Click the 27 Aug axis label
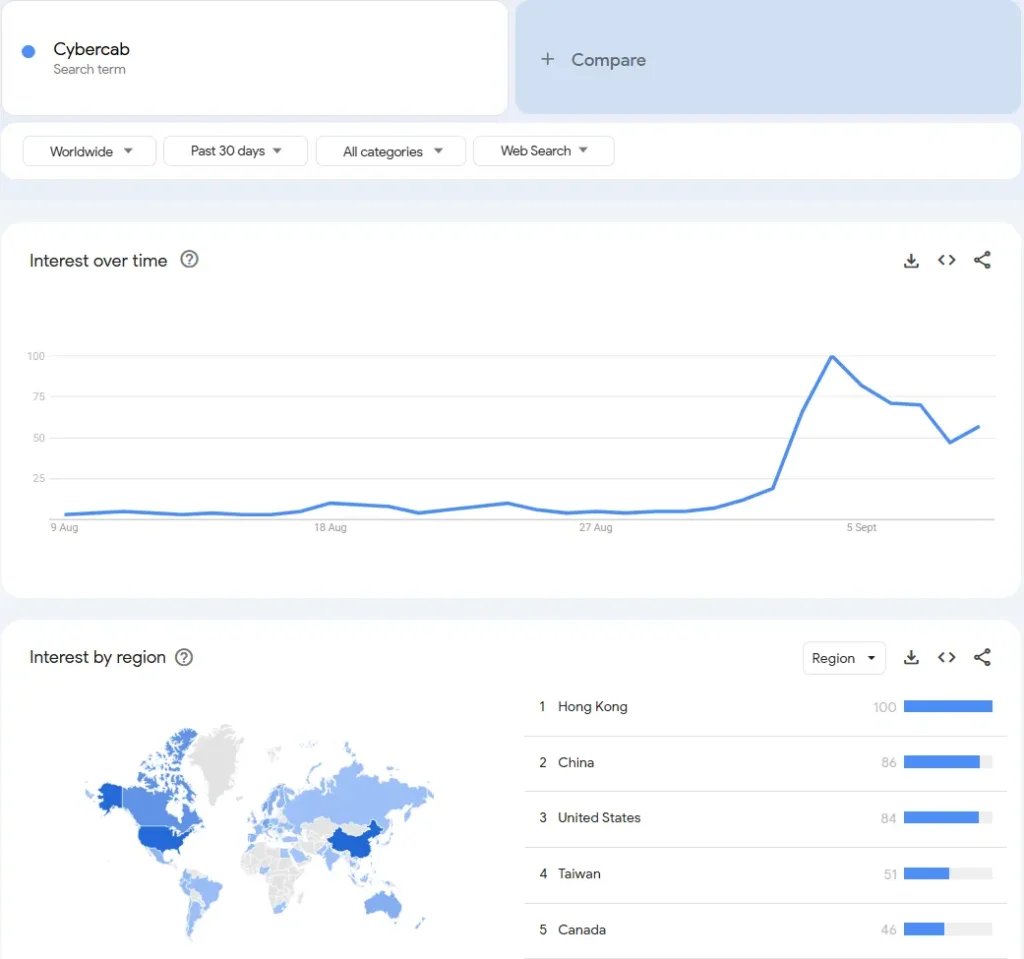The width and height of the screenshot is (1024, 959). [x=596, y=527]
